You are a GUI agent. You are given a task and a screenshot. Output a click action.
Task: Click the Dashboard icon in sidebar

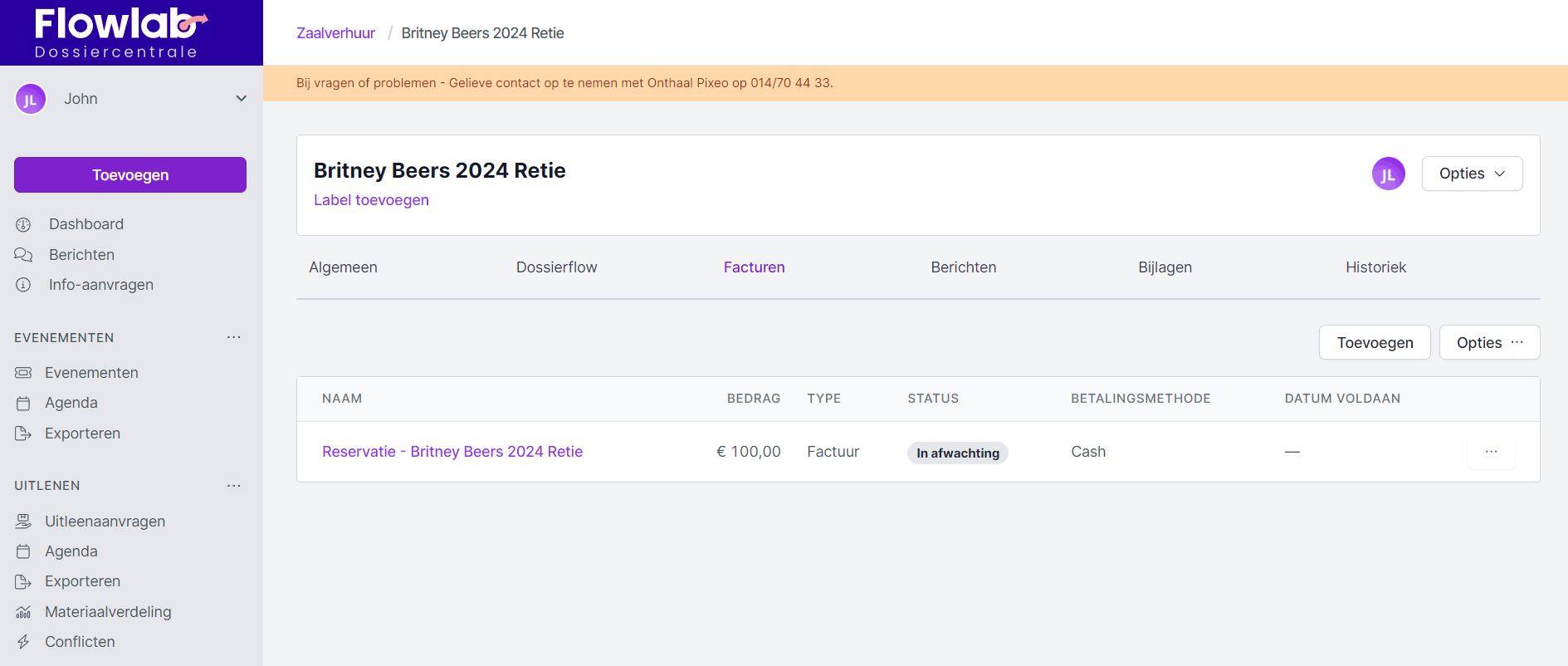coord(23,224)
